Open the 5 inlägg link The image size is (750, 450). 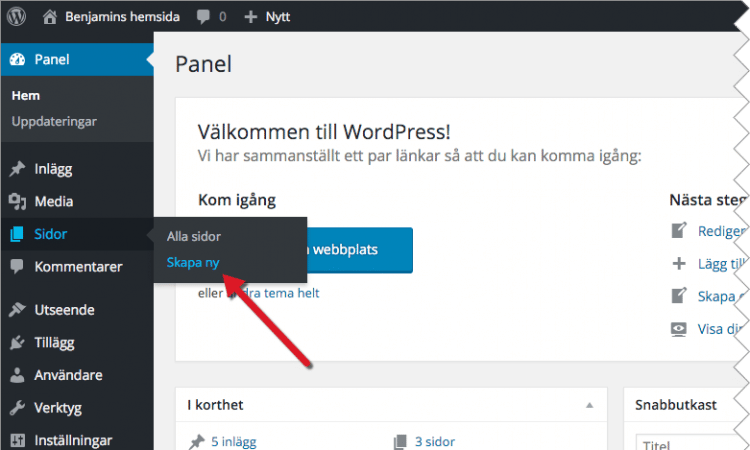(234, 441)
